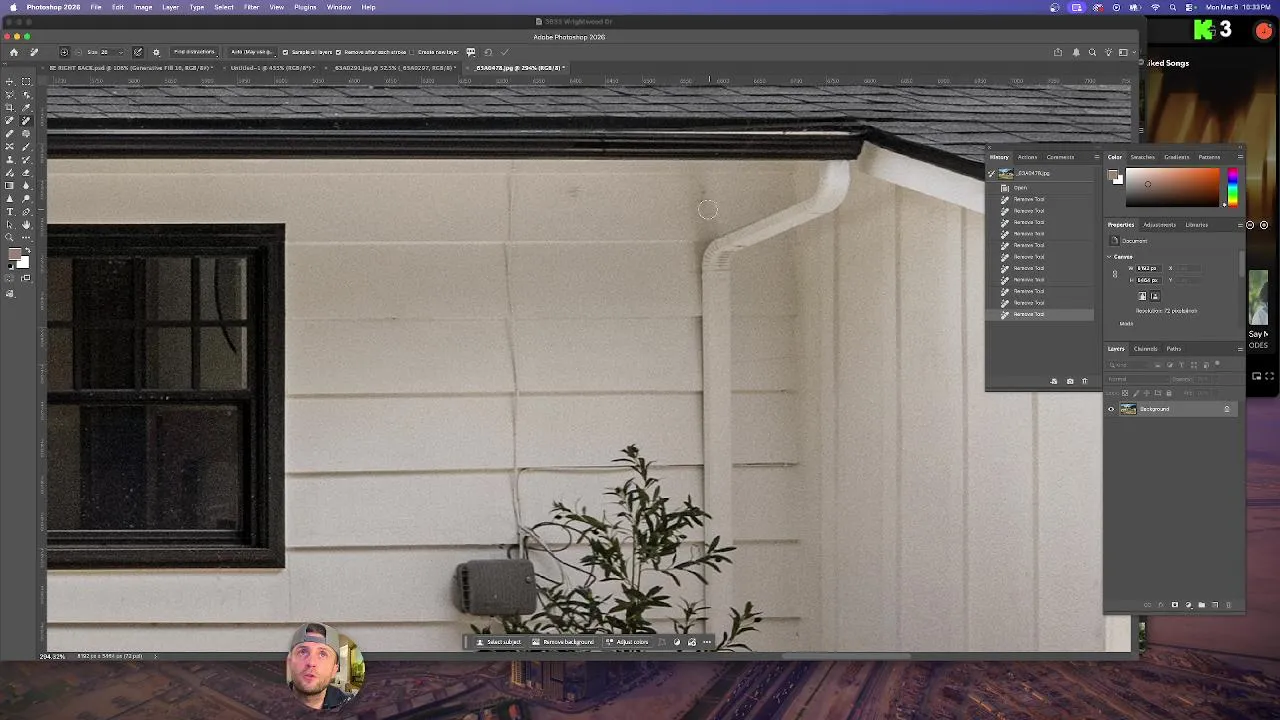
Task: Switch to the Channels tab
Action: (1145, 349)
